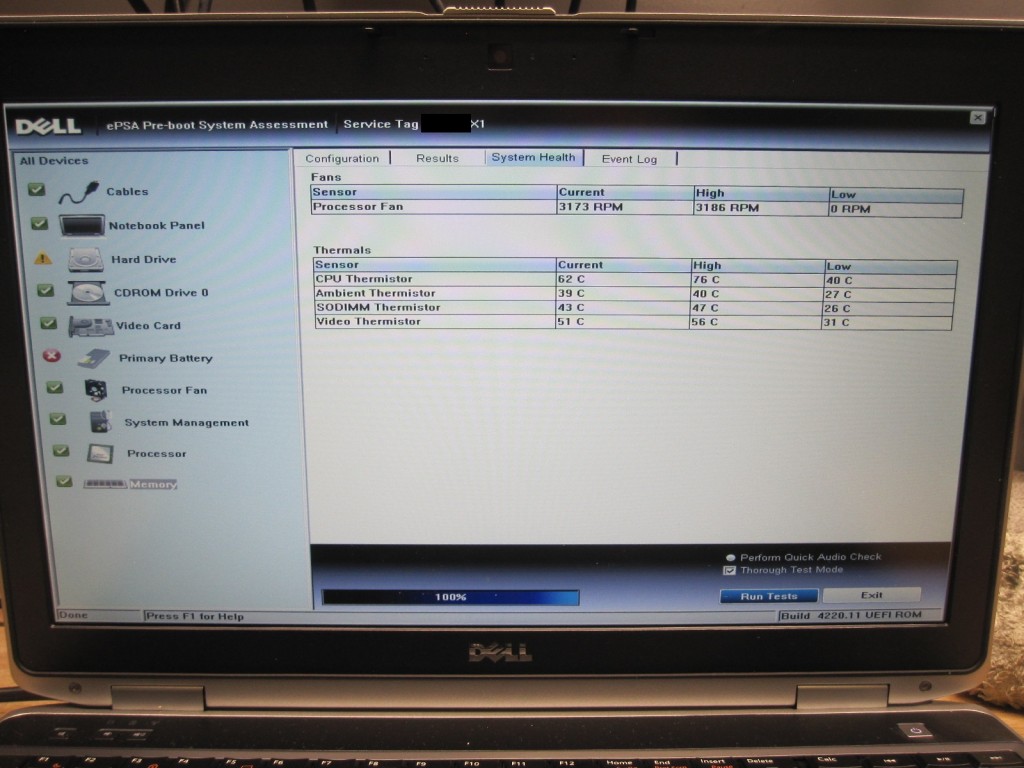Switch to the System Health tab
Viewport: 1024px width, 768px height.
(534, 157)
